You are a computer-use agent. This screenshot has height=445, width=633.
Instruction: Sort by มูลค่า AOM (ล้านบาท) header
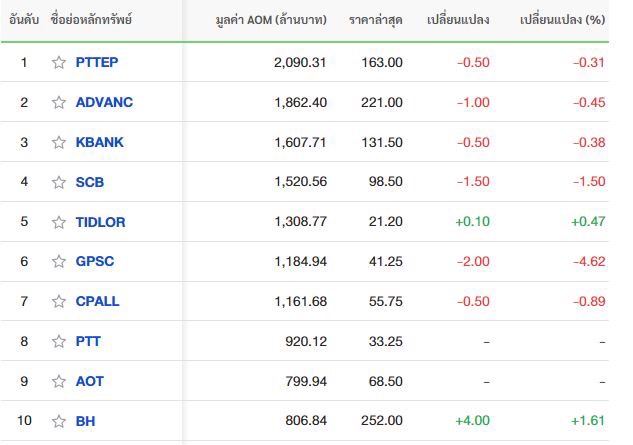(x=271, y=19)
